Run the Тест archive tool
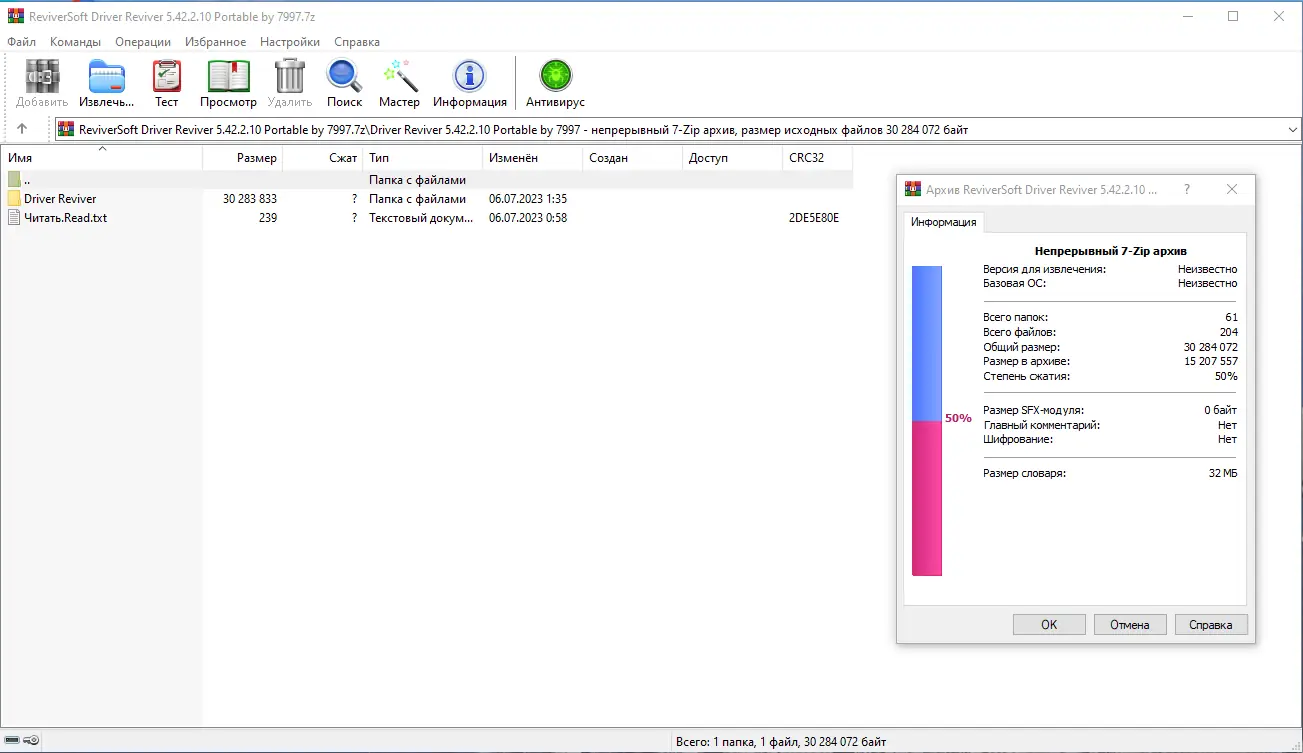The height and width of the screenshot is (753, 1303). pos(166,82)
